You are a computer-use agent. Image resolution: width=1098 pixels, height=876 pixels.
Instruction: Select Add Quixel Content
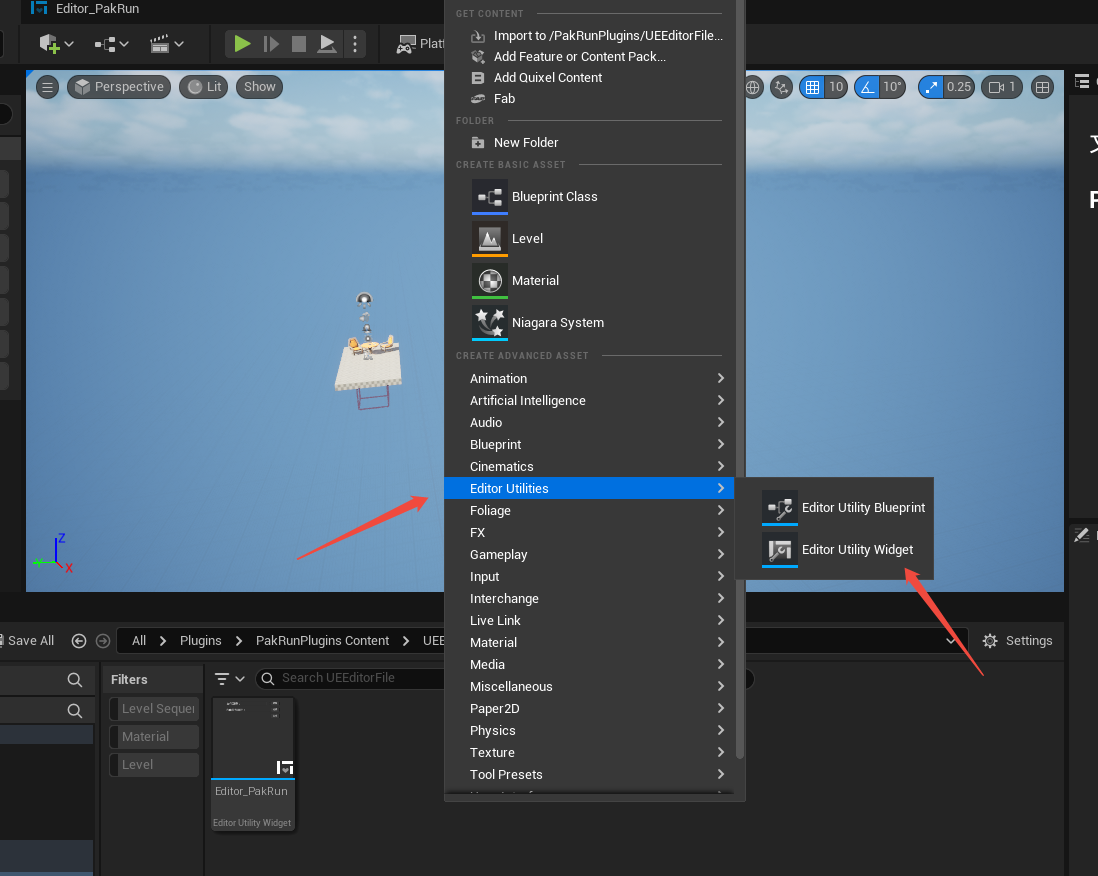coord(590,77)
